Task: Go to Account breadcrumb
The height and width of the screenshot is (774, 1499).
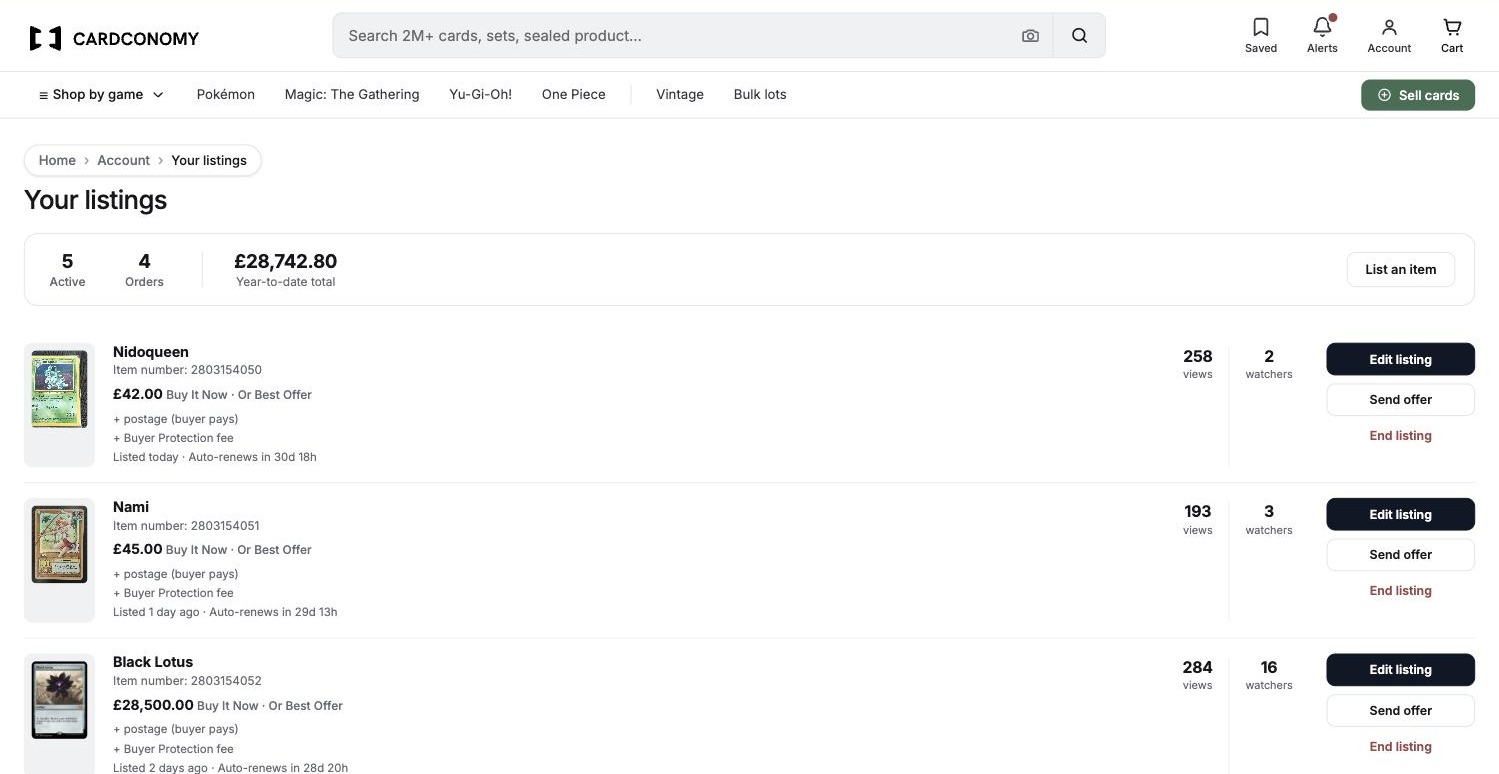Action: pos(123,160)
